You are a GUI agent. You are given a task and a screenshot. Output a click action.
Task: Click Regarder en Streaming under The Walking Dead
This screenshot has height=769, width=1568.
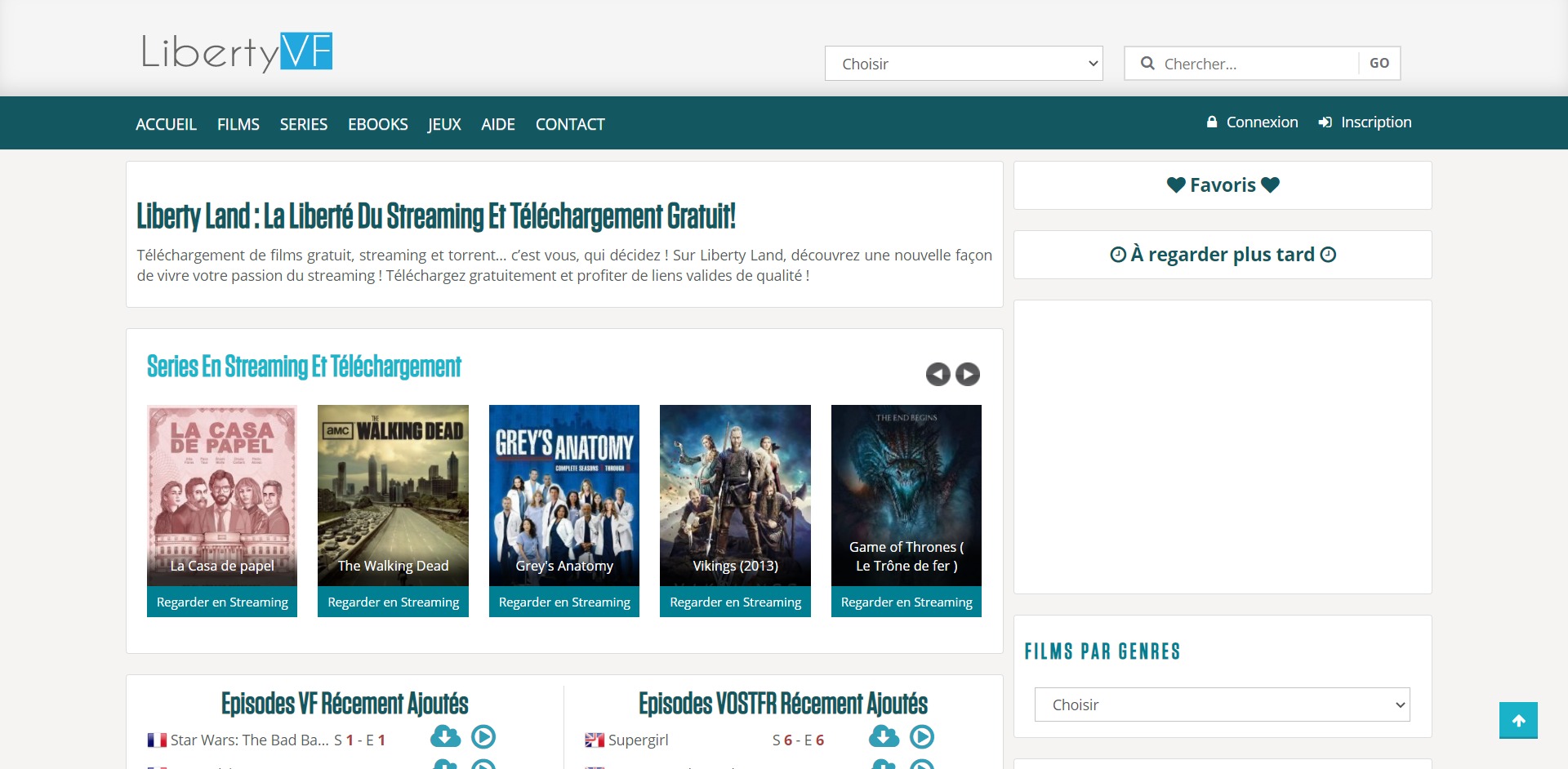(393, 602)
